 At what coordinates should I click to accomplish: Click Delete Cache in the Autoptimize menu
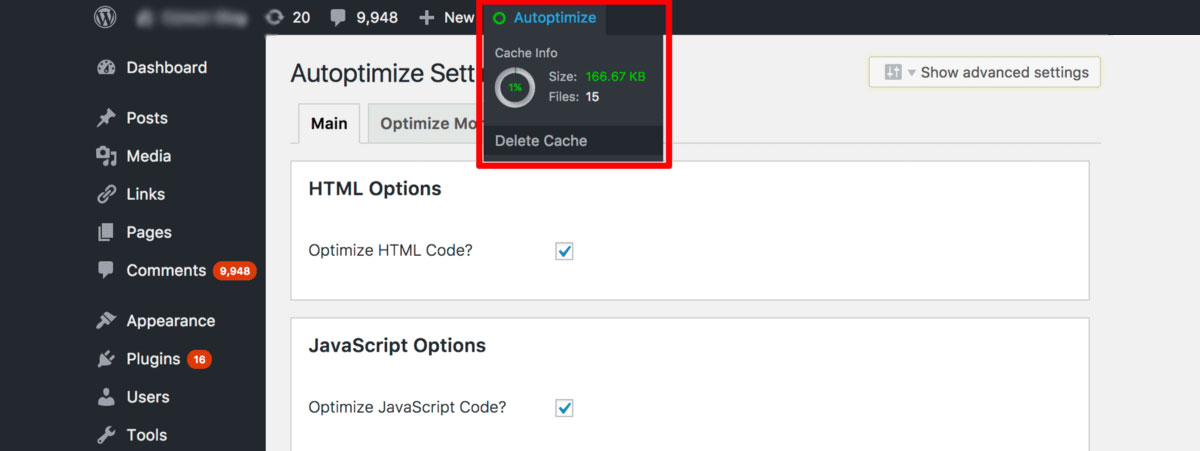(x=541, y=141)
